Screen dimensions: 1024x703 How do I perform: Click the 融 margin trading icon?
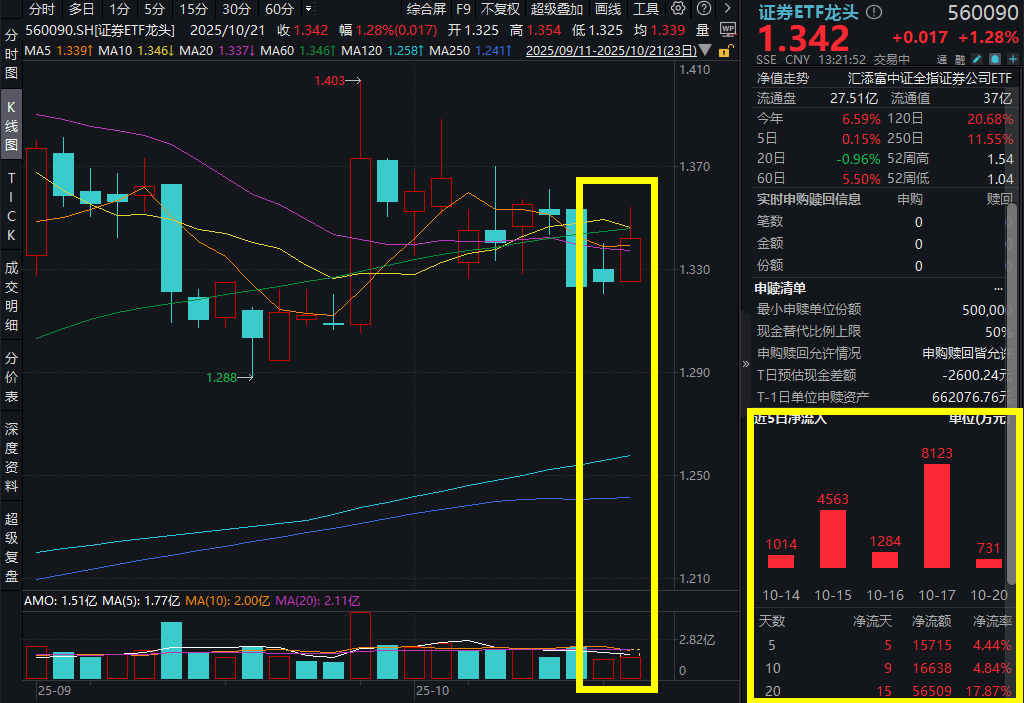click(960, 57)
